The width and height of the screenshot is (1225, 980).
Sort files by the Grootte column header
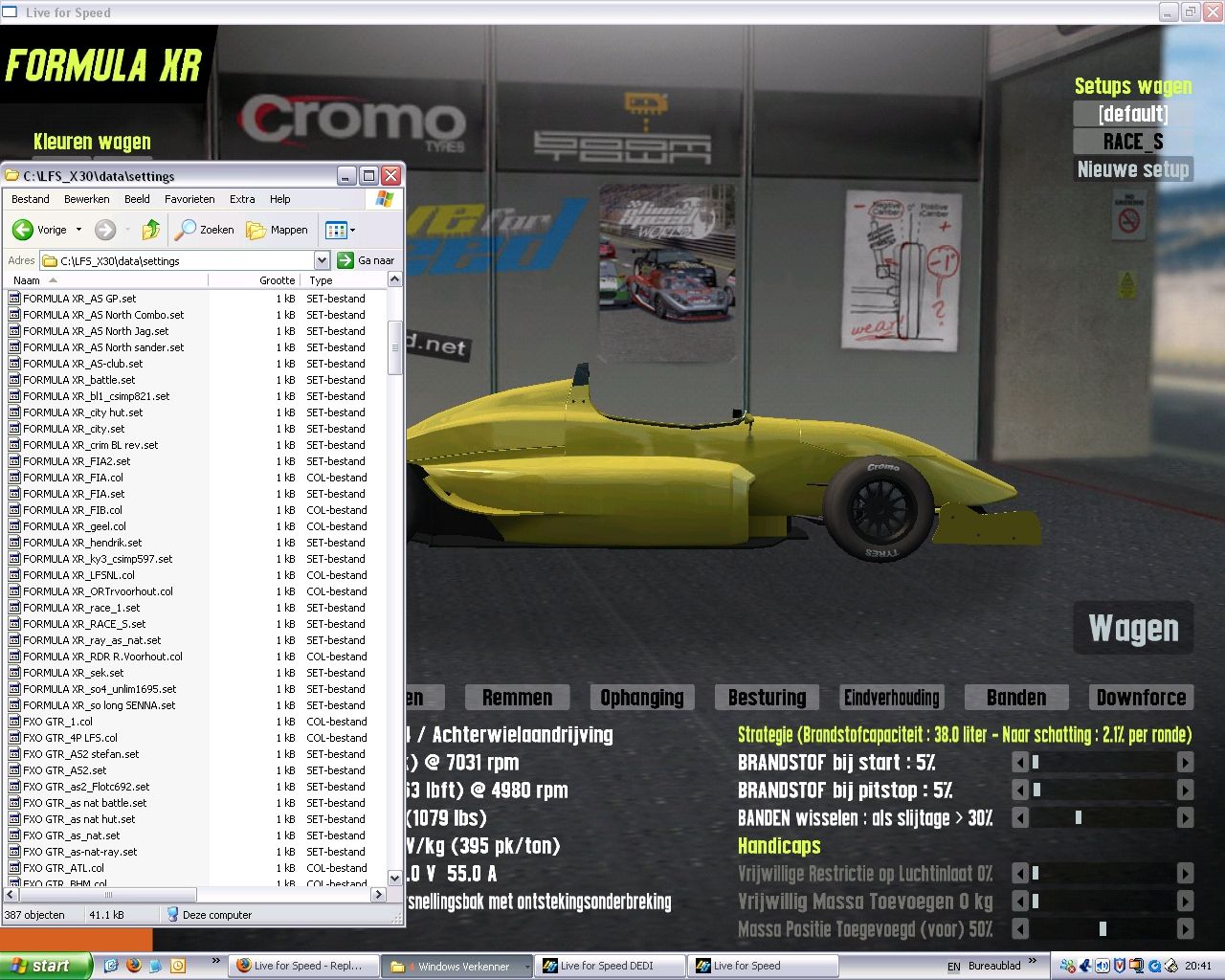[x=254, y=280]
